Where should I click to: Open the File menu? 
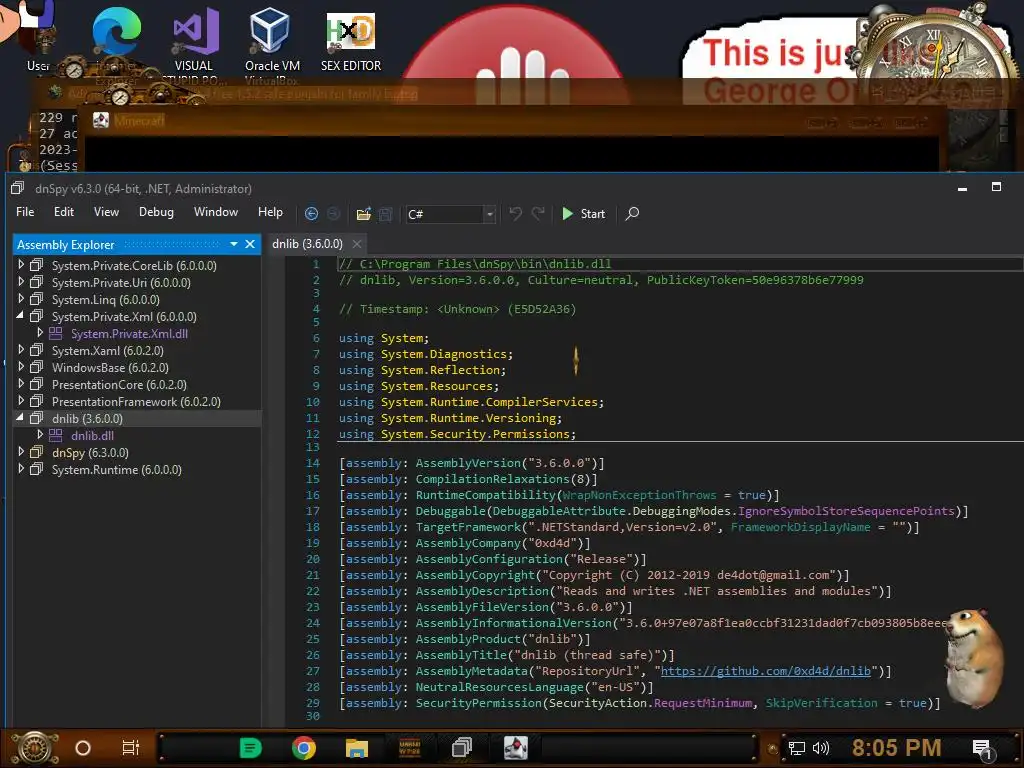25,212
